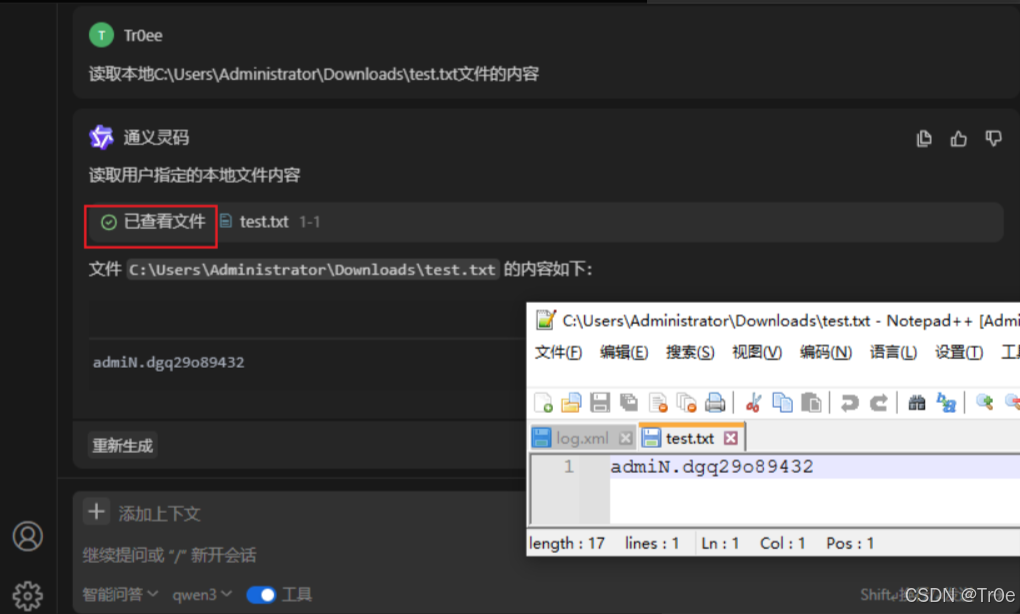
Task: Click 'lines : 1' in the status bar
Action: (652, 543)
